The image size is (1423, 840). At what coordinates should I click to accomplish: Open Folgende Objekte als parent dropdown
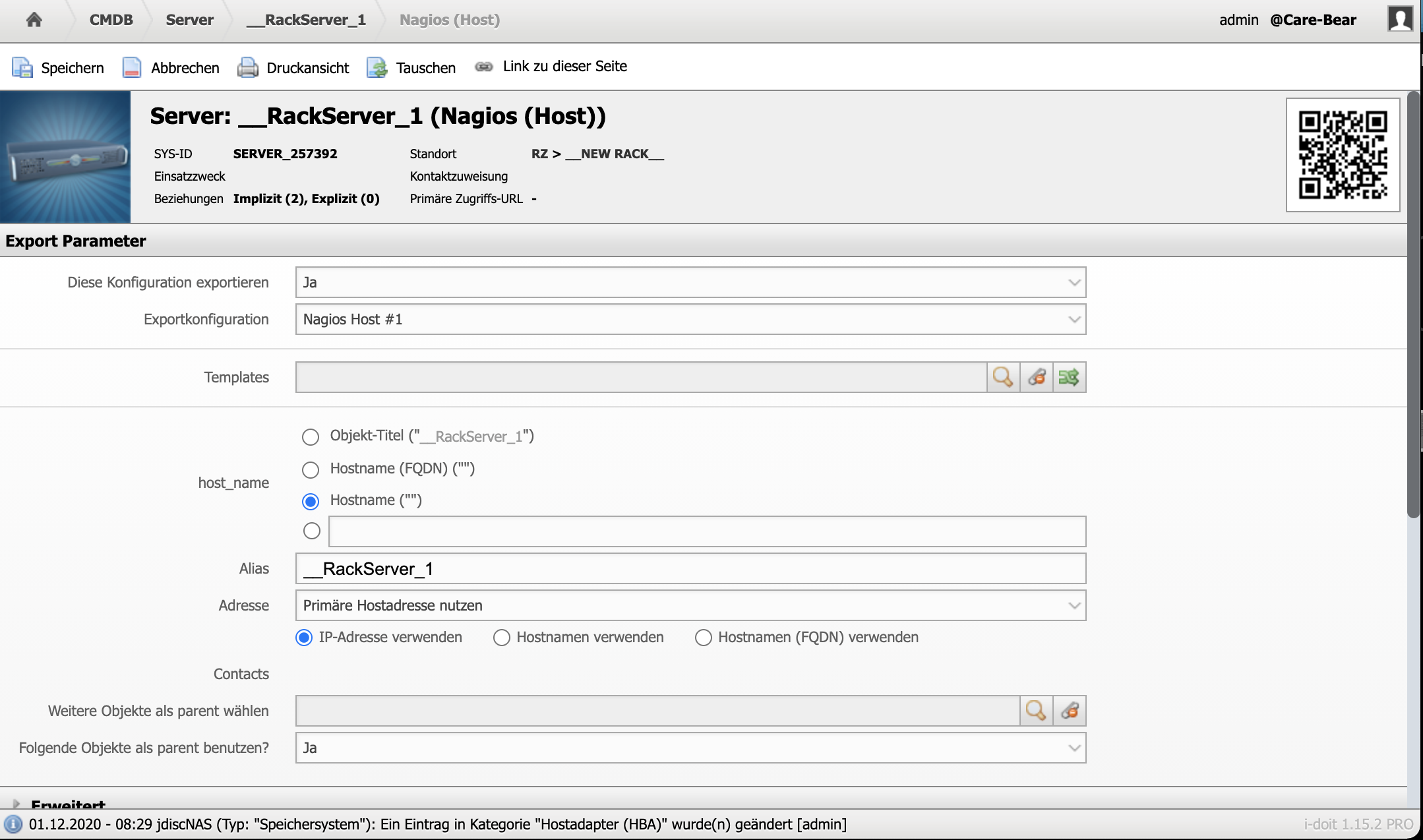690,748
